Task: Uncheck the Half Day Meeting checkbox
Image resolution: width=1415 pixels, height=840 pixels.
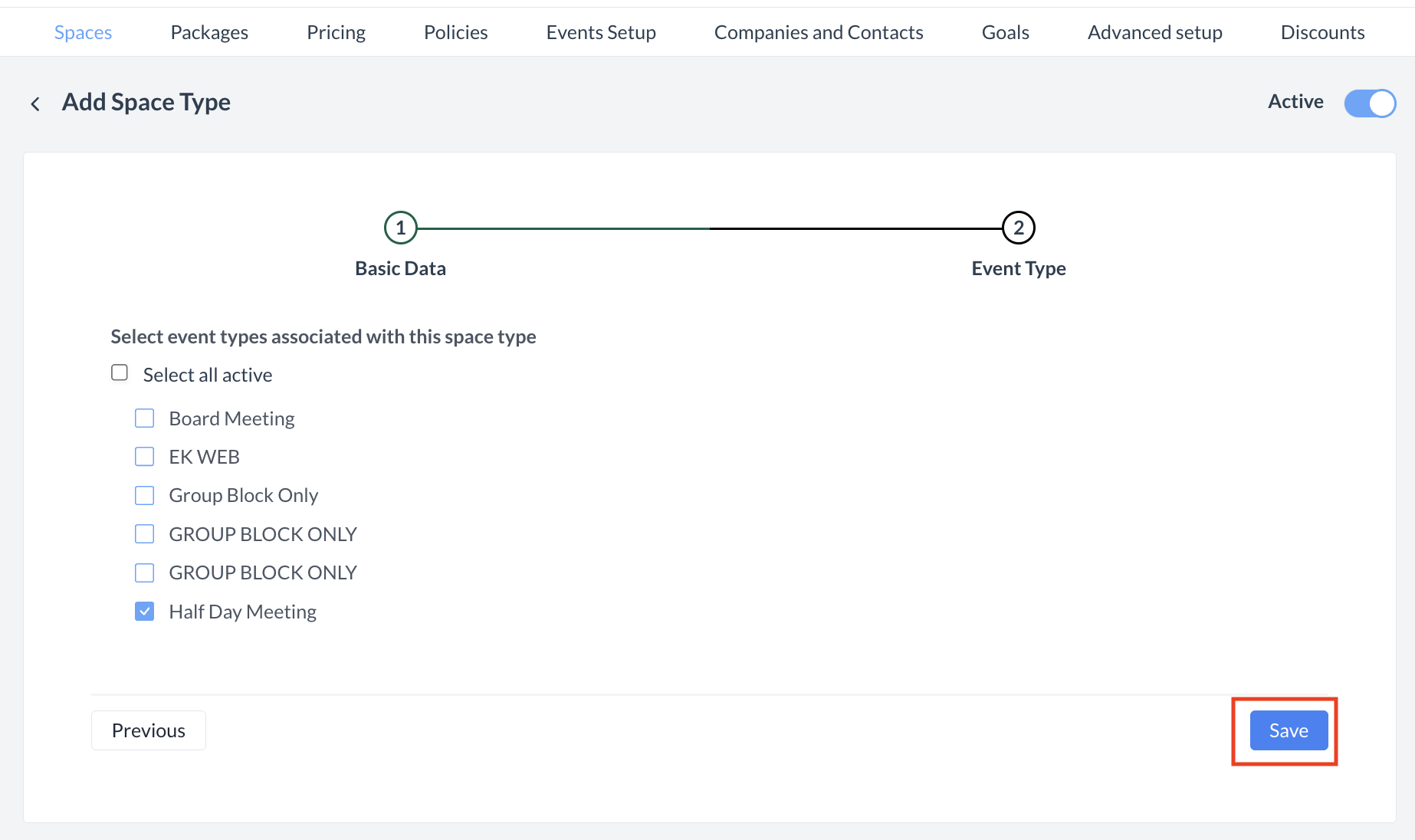Action: coord(145,612)
